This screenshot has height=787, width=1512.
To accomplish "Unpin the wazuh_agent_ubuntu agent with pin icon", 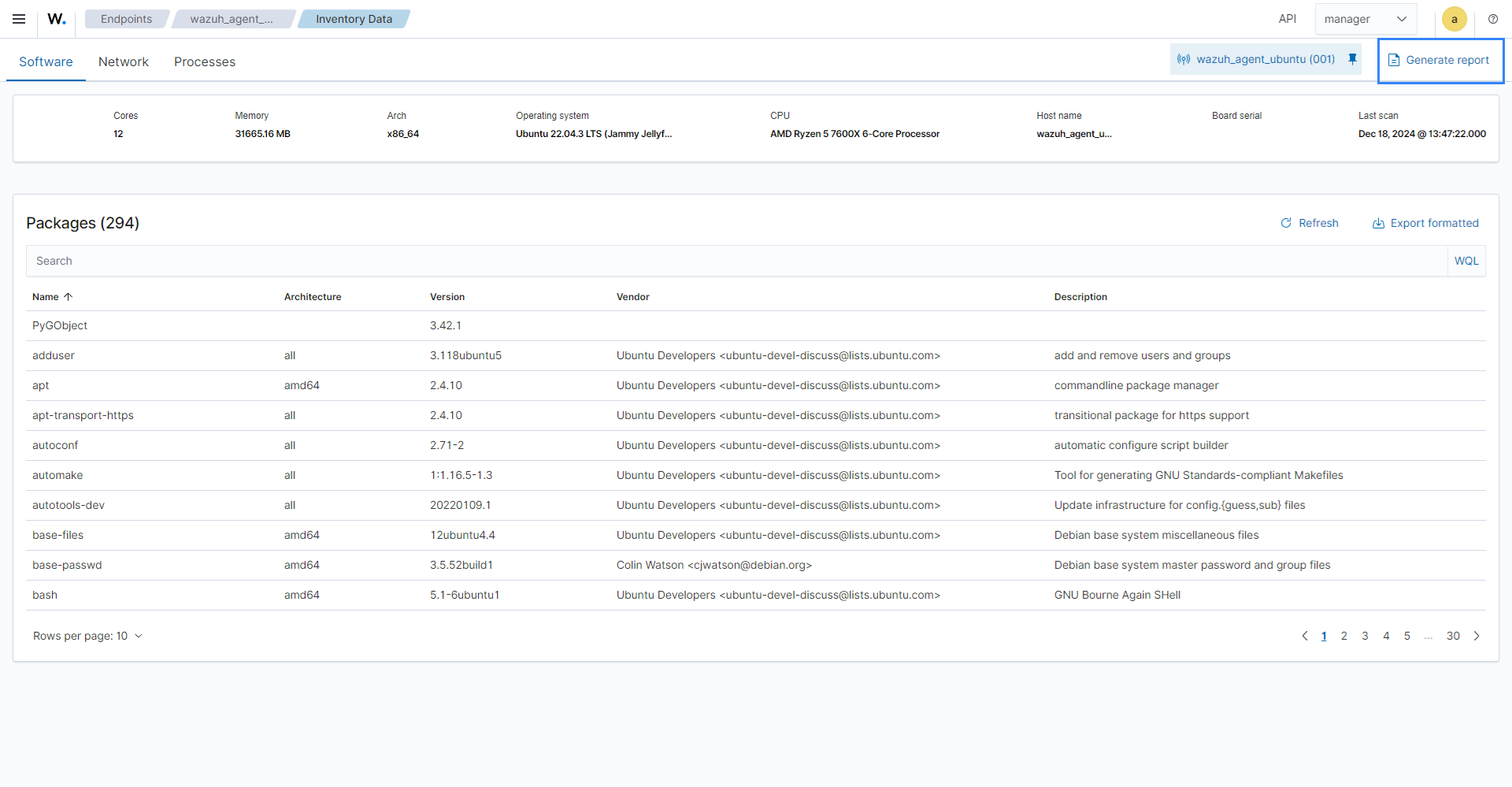I will 1352,59.
